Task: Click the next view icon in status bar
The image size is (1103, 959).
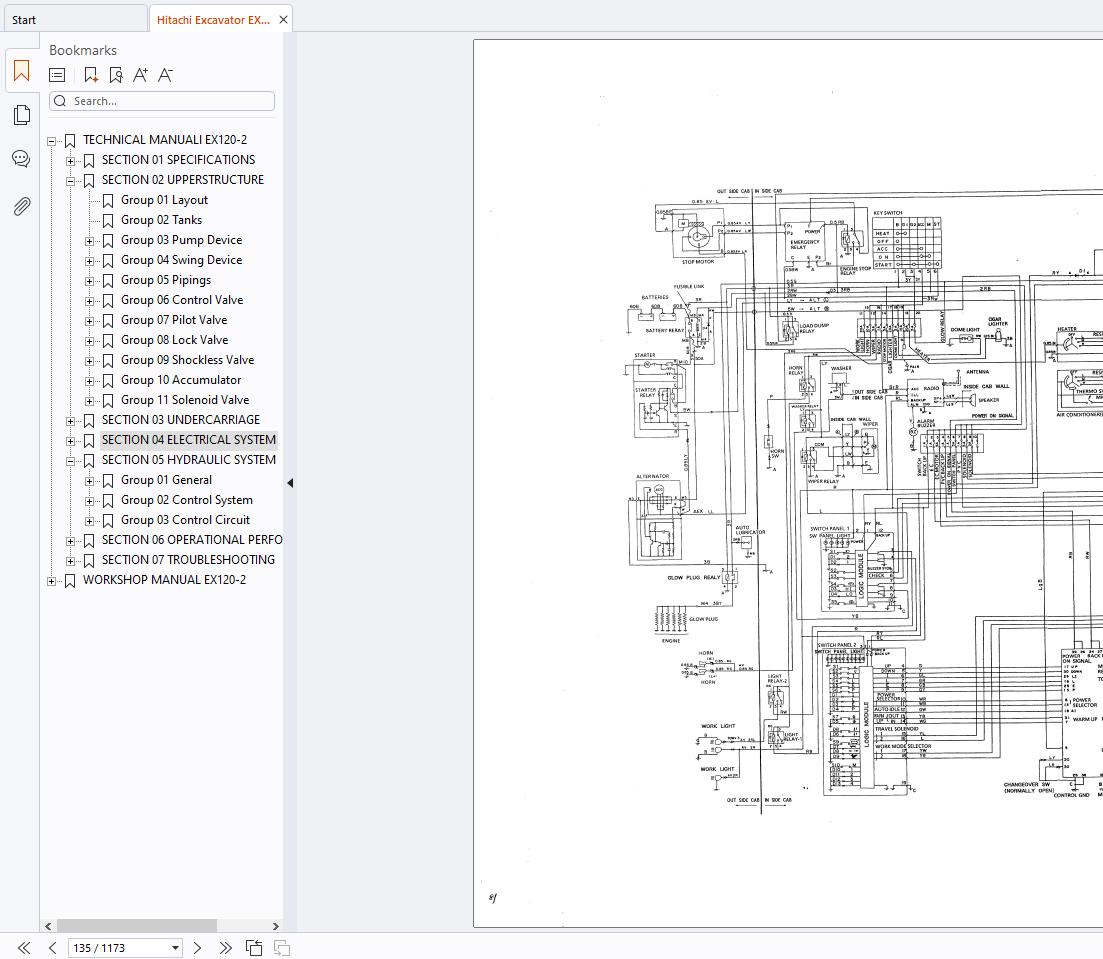Action: [x=281, y=948]
